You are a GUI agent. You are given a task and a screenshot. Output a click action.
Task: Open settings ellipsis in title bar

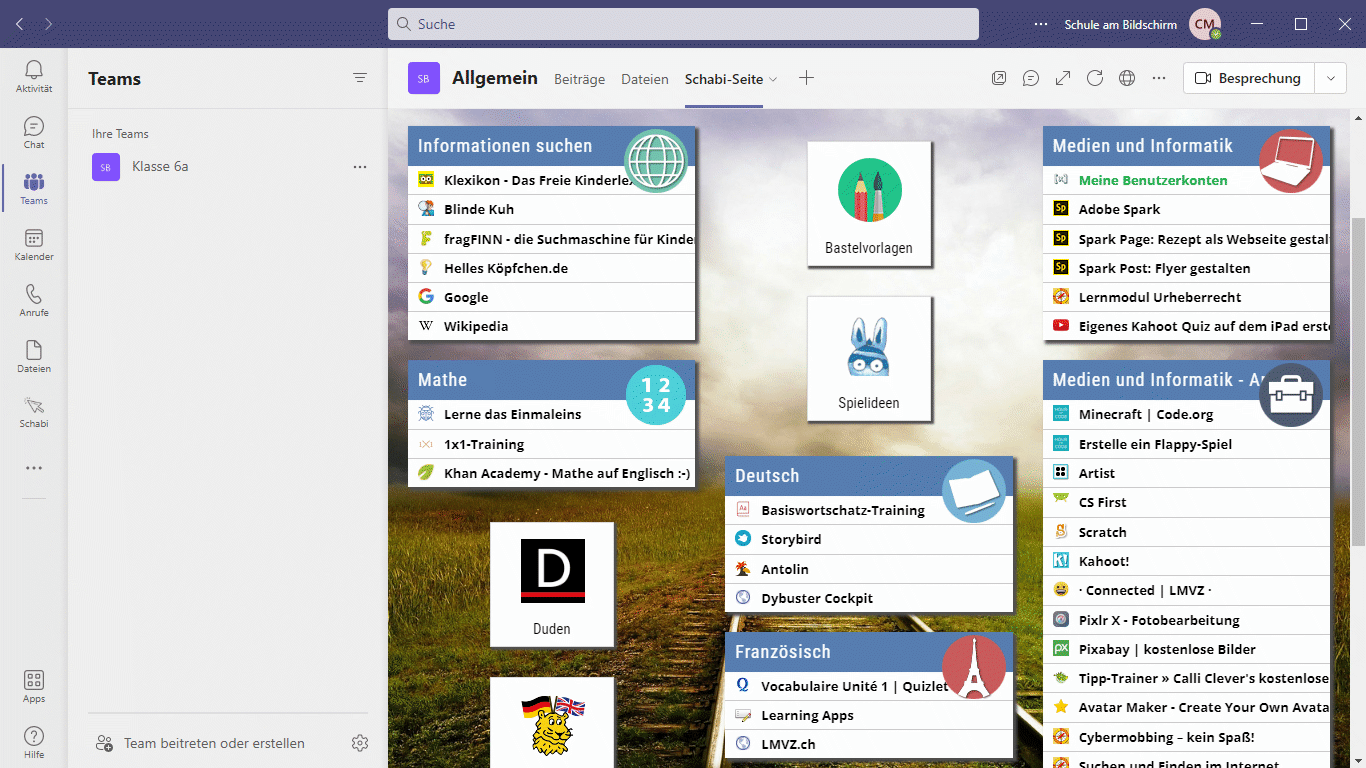coord(1041,24)
